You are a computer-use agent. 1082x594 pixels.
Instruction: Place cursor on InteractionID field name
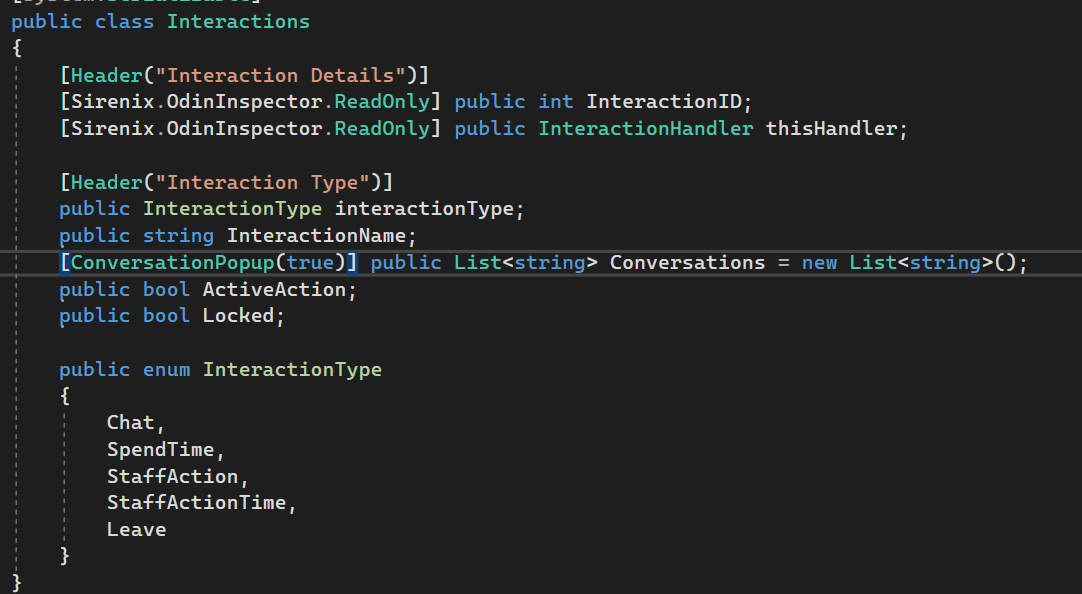[x=664, y=102]
